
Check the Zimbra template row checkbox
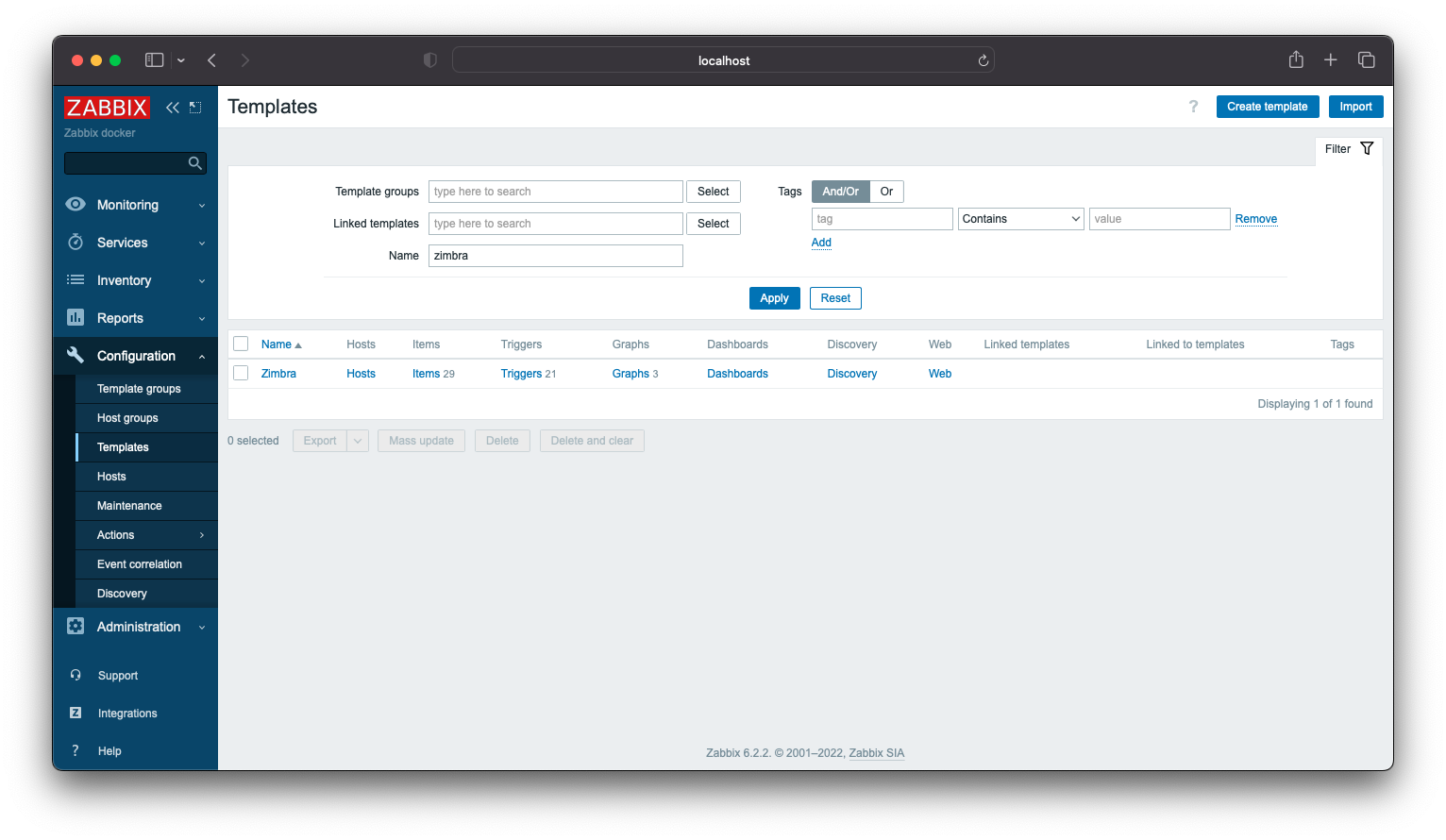coord(241,373)
